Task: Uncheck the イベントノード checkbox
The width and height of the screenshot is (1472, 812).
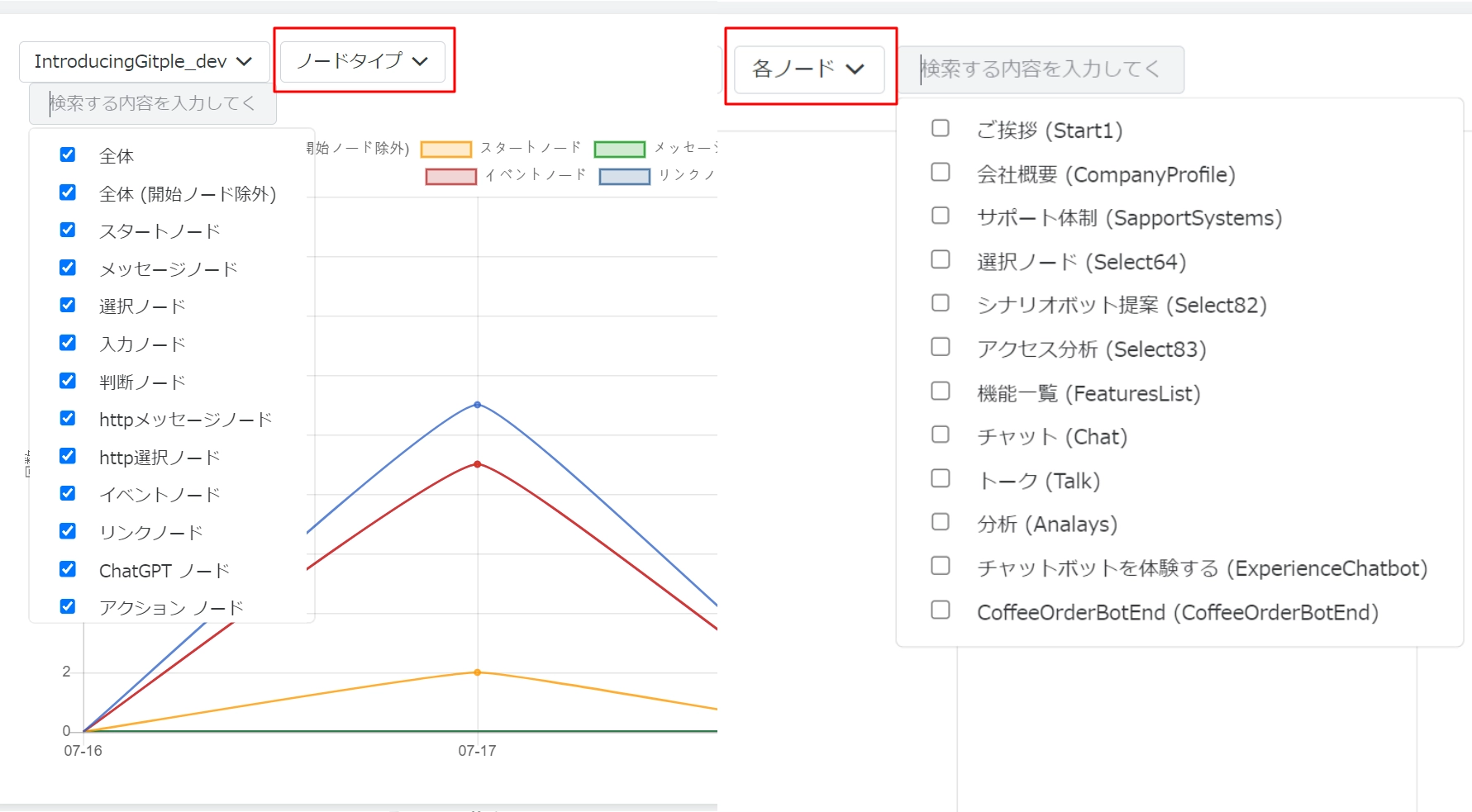Action: 68,493
